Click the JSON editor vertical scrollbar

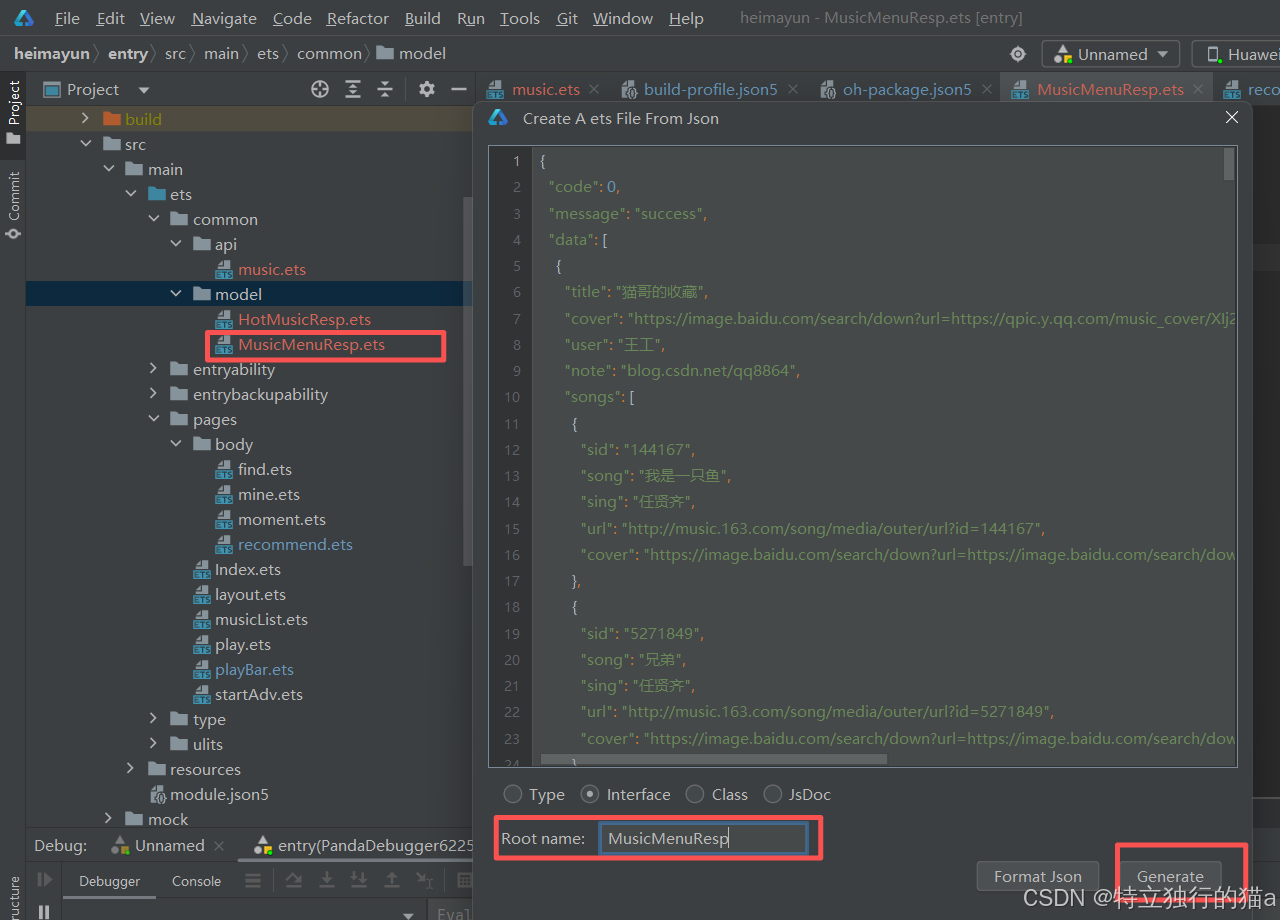1229,164
